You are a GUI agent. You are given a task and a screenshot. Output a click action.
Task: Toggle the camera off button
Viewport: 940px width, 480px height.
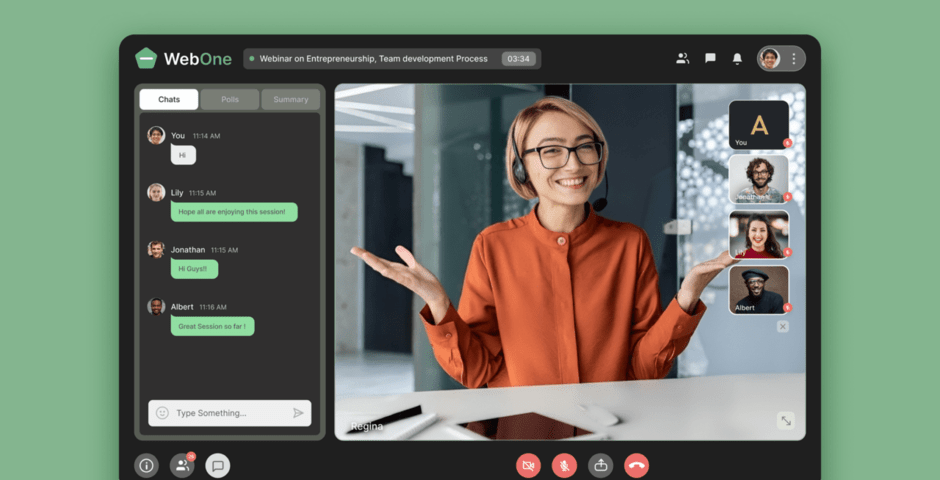click(528, 466)
